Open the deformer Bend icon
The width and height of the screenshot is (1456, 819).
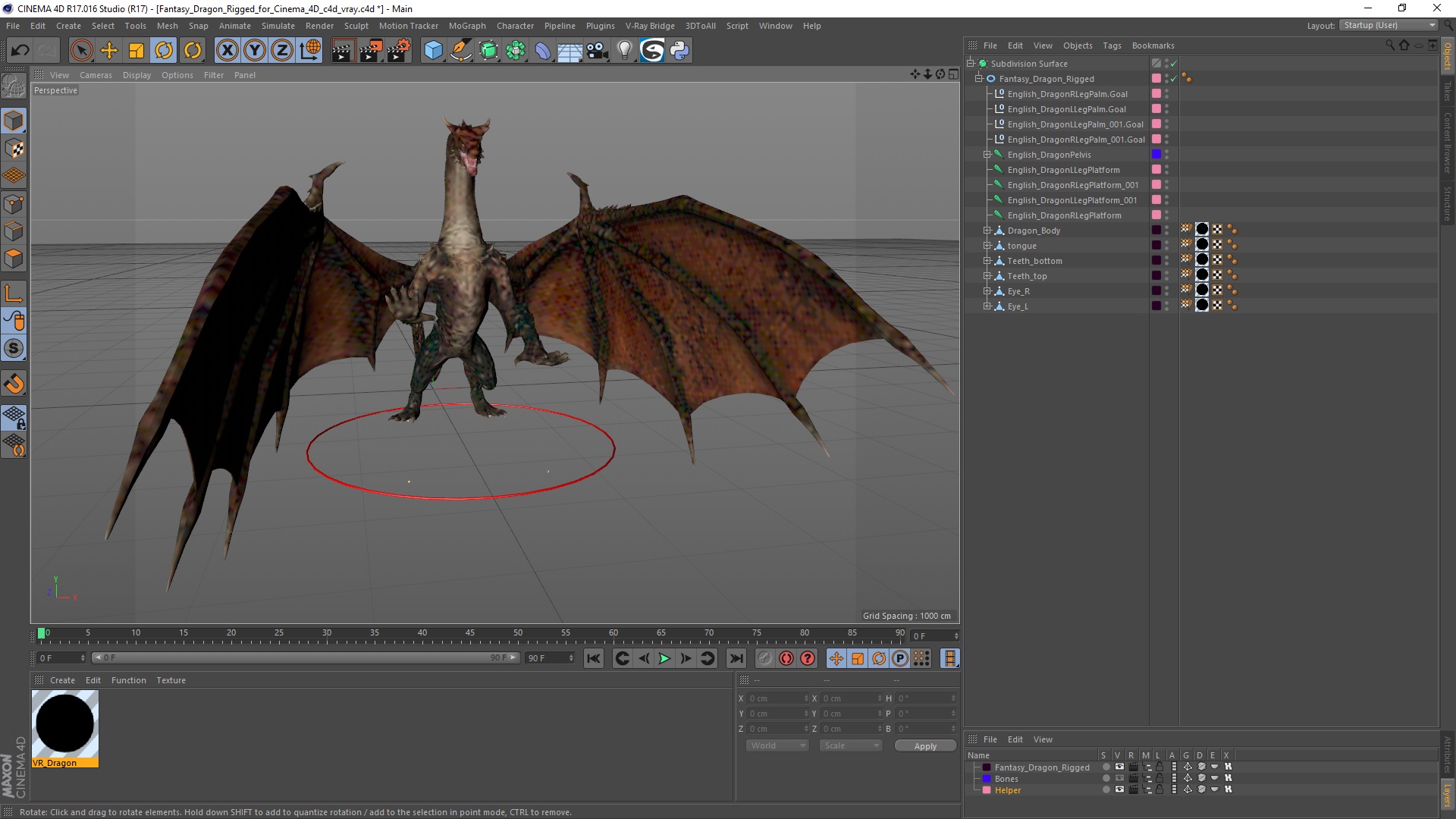pyautogui.click(x=543, y=51)
